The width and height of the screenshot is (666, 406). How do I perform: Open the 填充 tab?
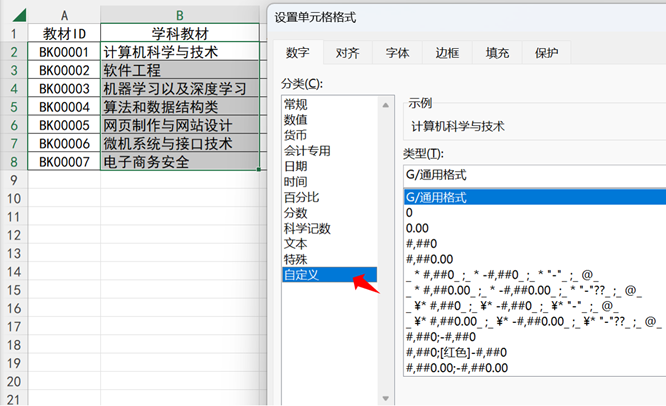coord(497,52)
